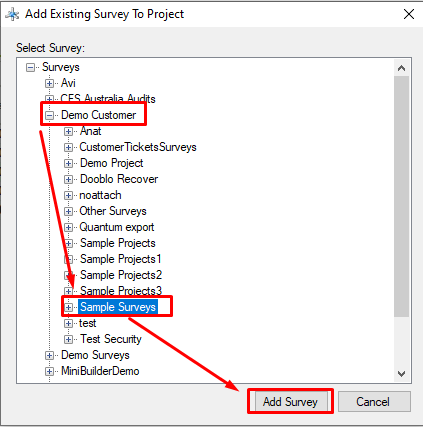
Task: Select the Demo Surveys tree item
Action: coord(95,355)
